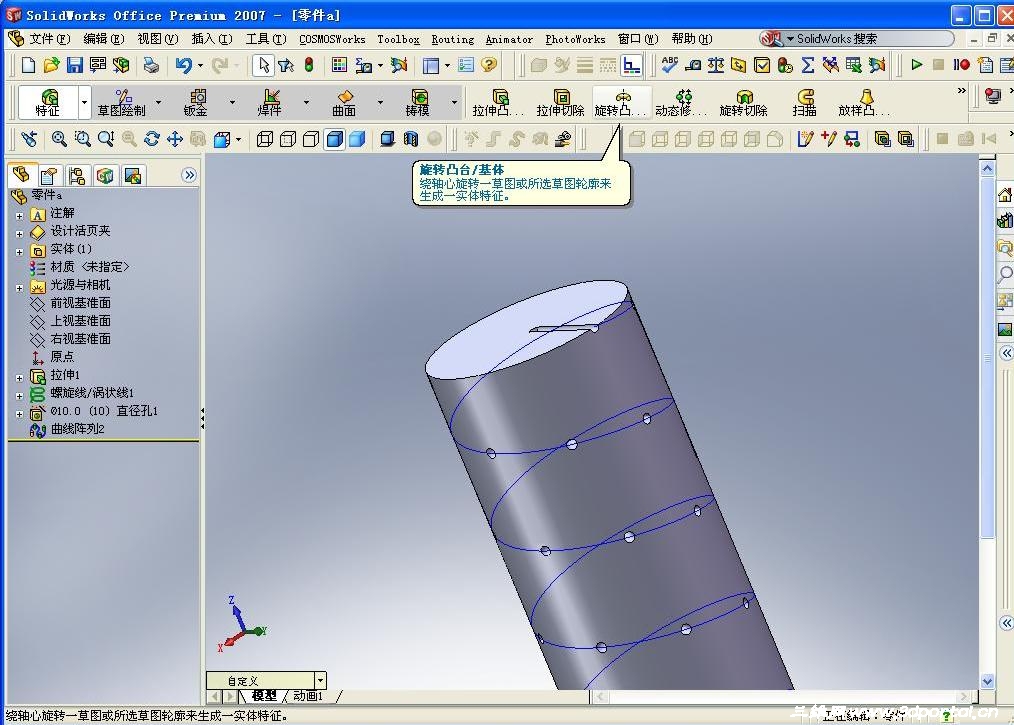Open the 焊件 dropdown arrow

tap(306, 102)
